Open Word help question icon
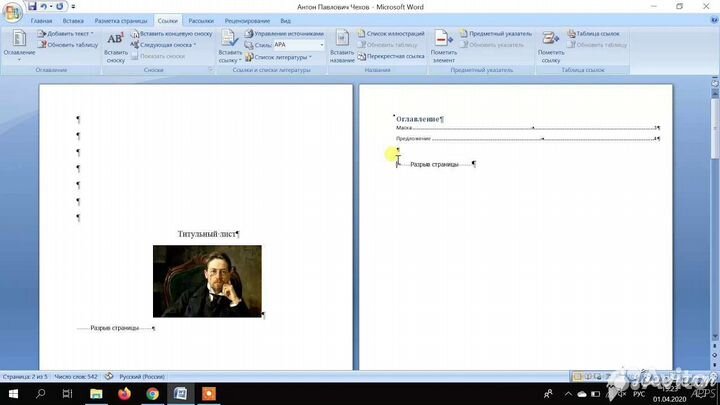 tap(714, 20)
